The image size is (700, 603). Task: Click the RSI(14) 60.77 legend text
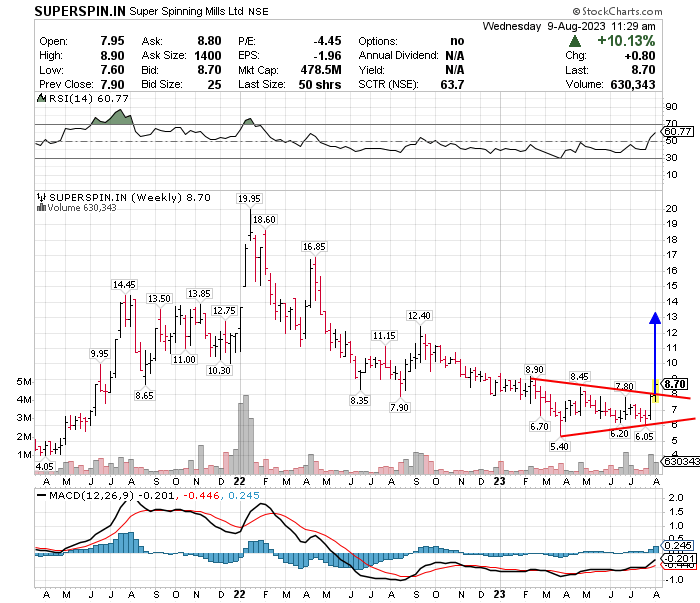pyautogui.click(x=88, y=98)
